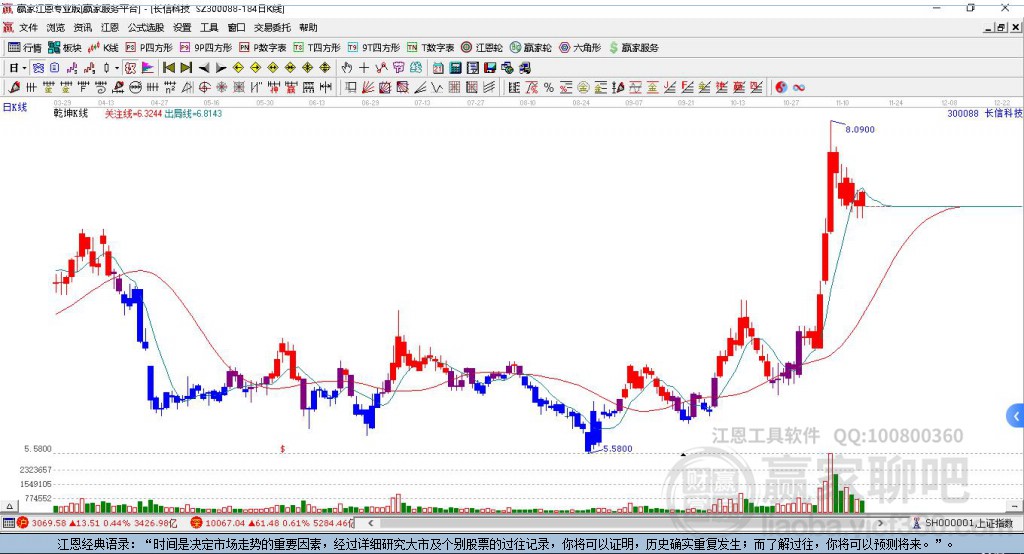1024x554 pixels.
Task: Open the 赢家轮 tool
Action: [531, 48]
